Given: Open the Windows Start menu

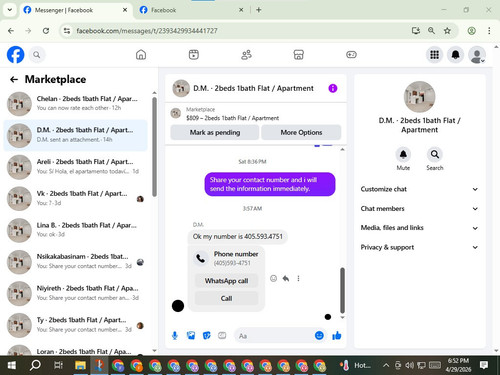Looking at the screenshot, I should (12, 365).
